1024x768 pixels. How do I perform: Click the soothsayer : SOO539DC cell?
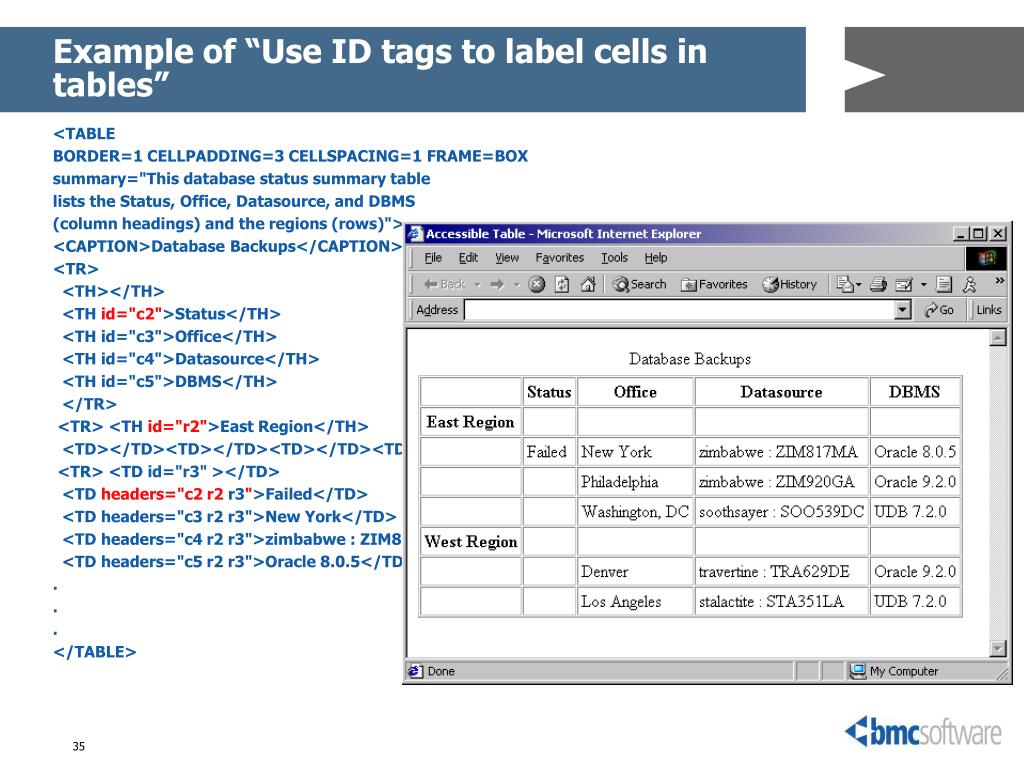(781, 511)
